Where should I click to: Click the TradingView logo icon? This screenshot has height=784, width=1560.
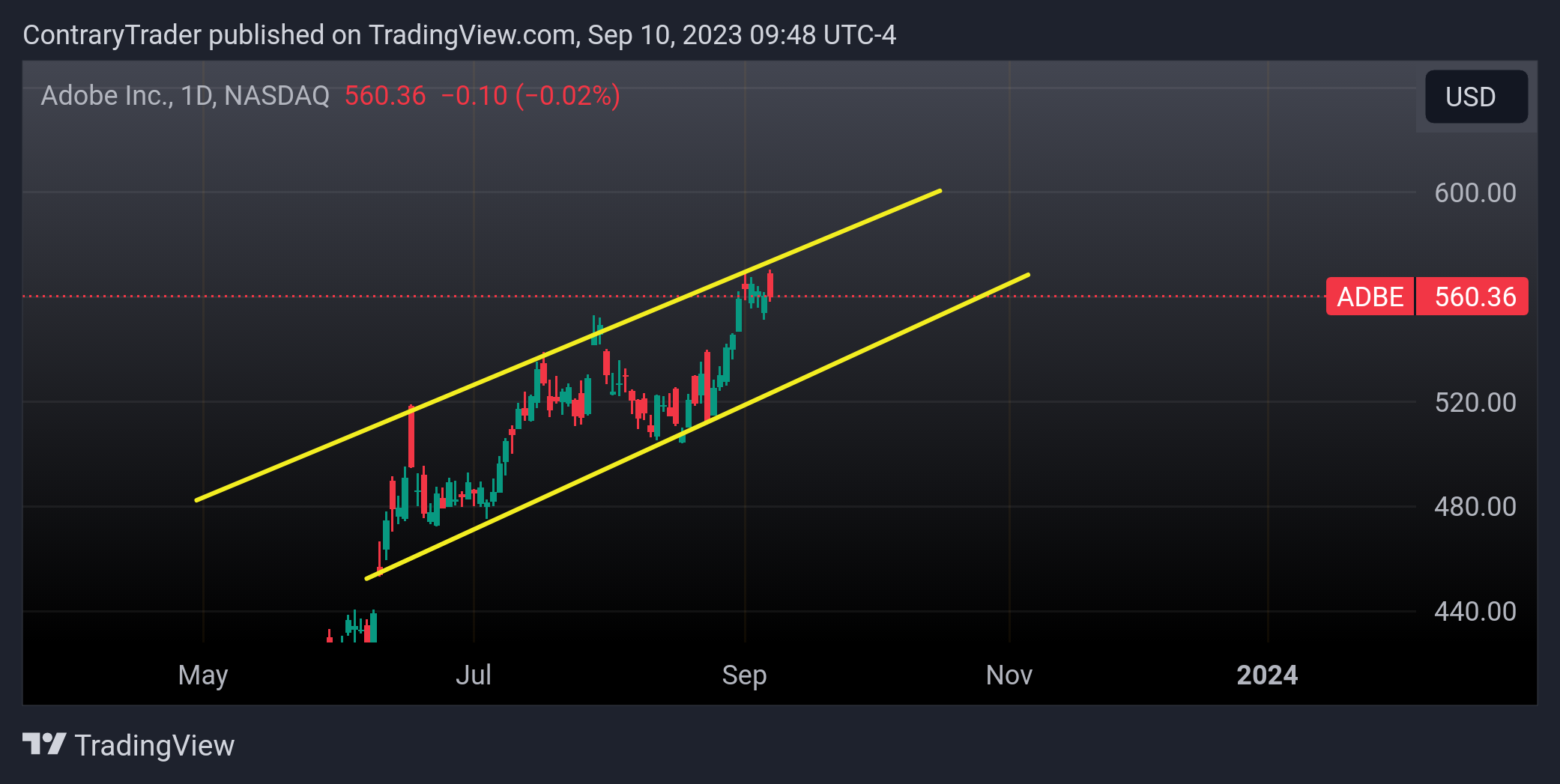[44, 744]
